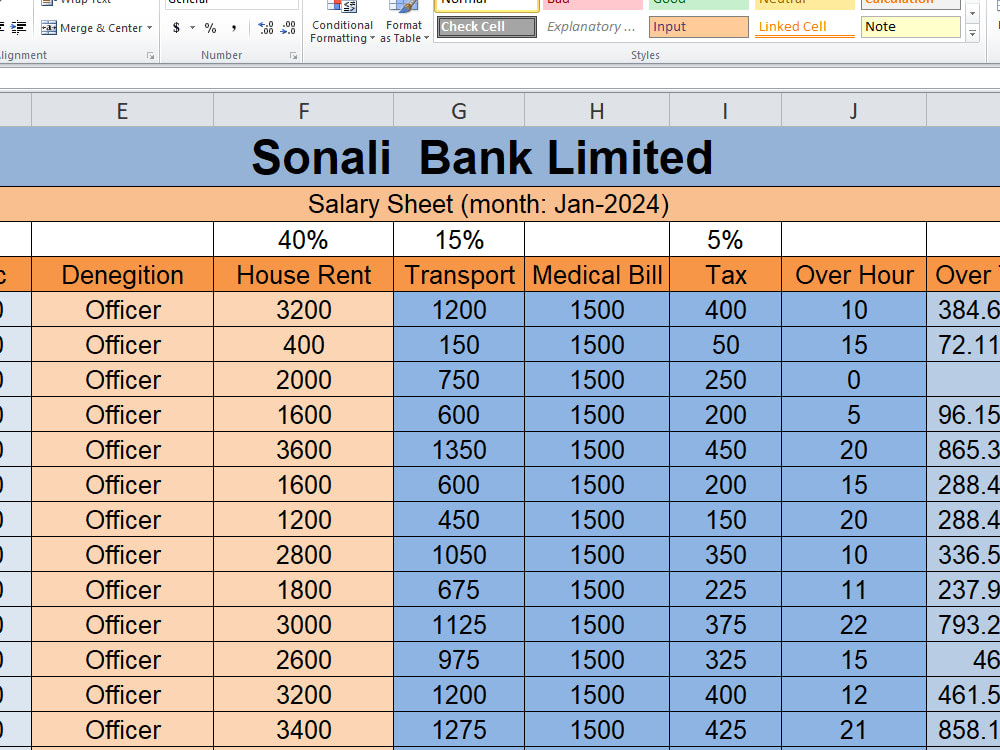1000x750 pixels.
Task: Select the Over Hour header cell
Action: point(854,275)
